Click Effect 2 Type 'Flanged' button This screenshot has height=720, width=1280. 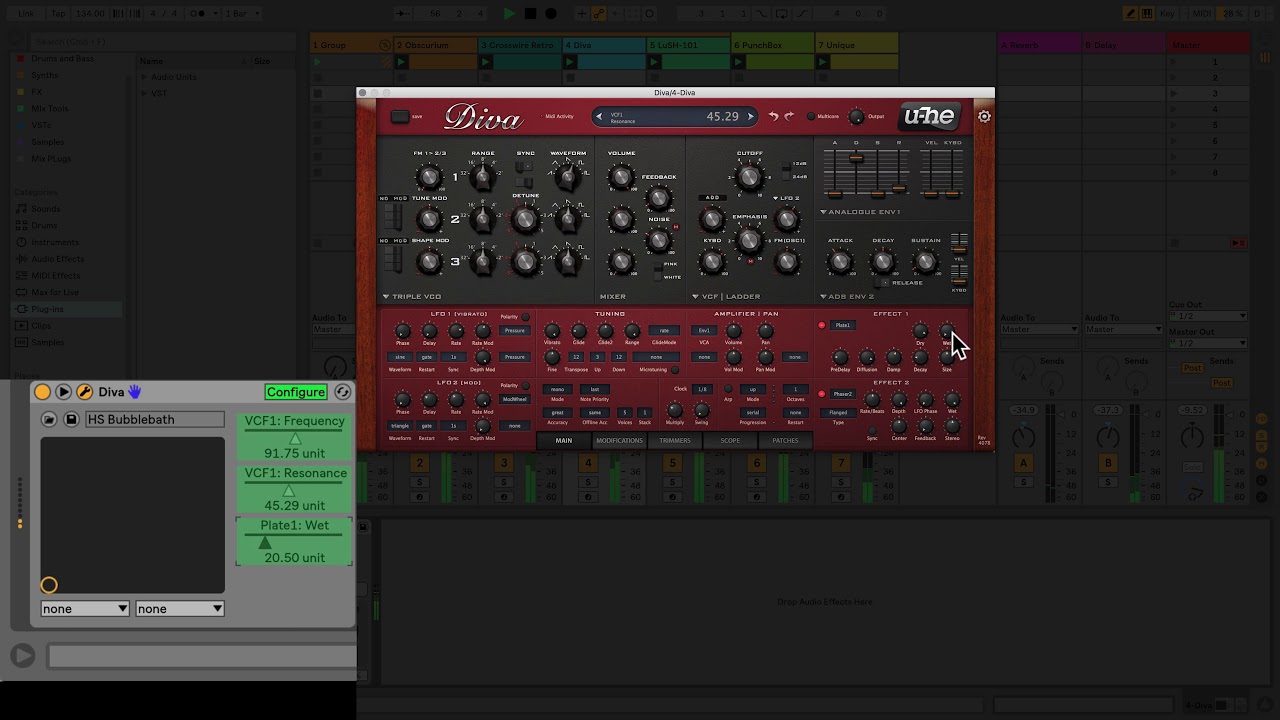point(838,412)
